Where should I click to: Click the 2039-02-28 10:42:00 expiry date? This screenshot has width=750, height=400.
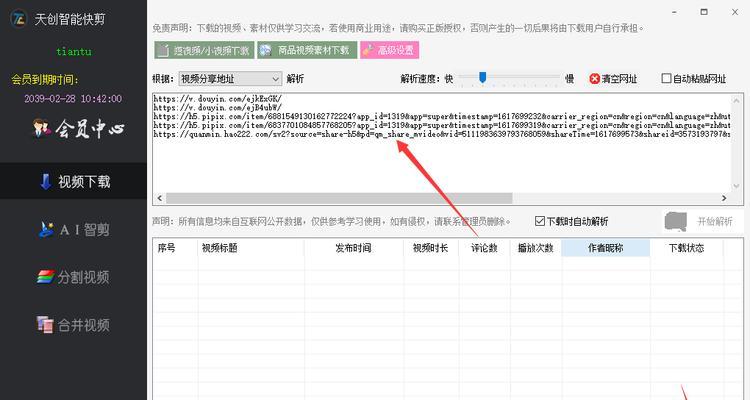(x=73, y=99)
